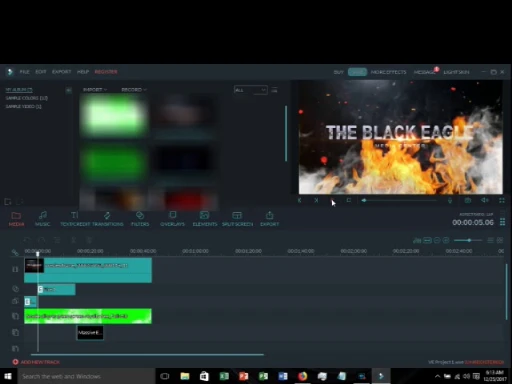Select the dark green media thumbnail
Viewport: 512px width, 384px height.
pyautogui.click(x=114, y=163)
